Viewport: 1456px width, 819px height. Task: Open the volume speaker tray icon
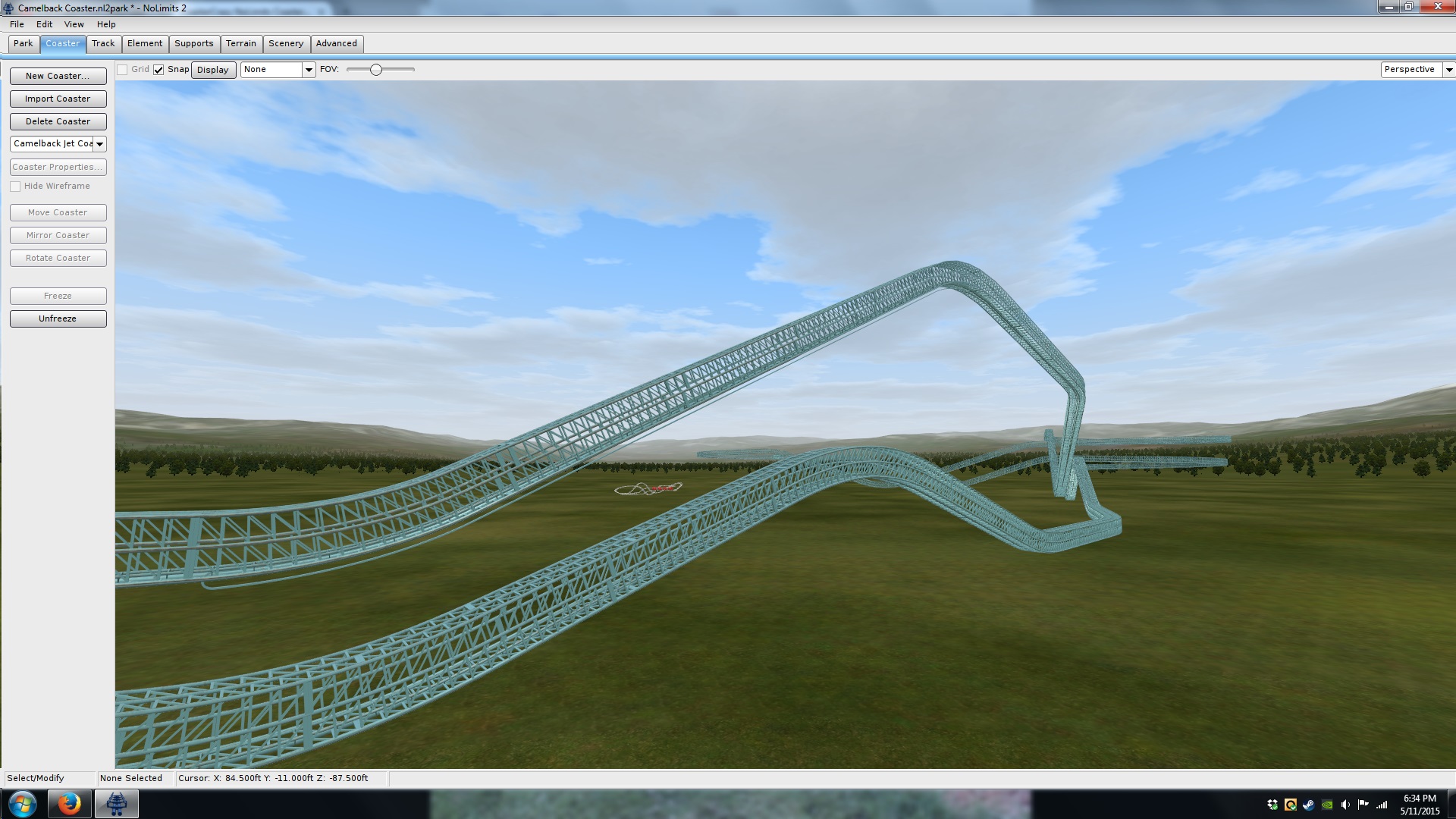click(1345, 805)
